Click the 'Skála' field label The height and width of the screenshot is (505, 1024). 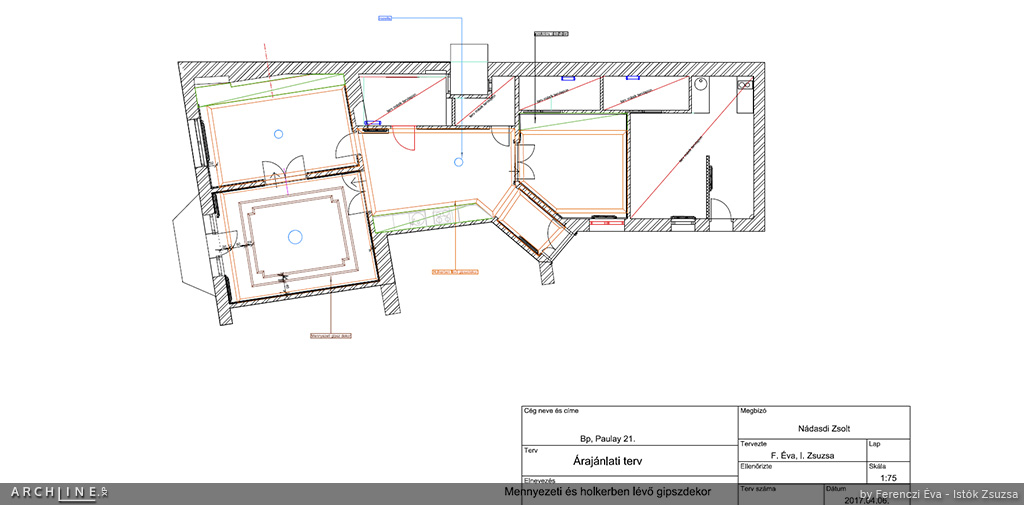[878, 466]
